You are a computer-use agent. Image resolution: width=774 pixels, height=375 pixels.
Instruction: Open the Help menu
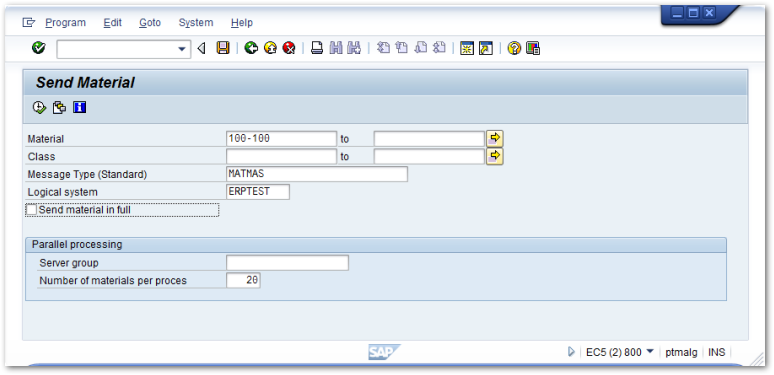(x=242, y=23)
